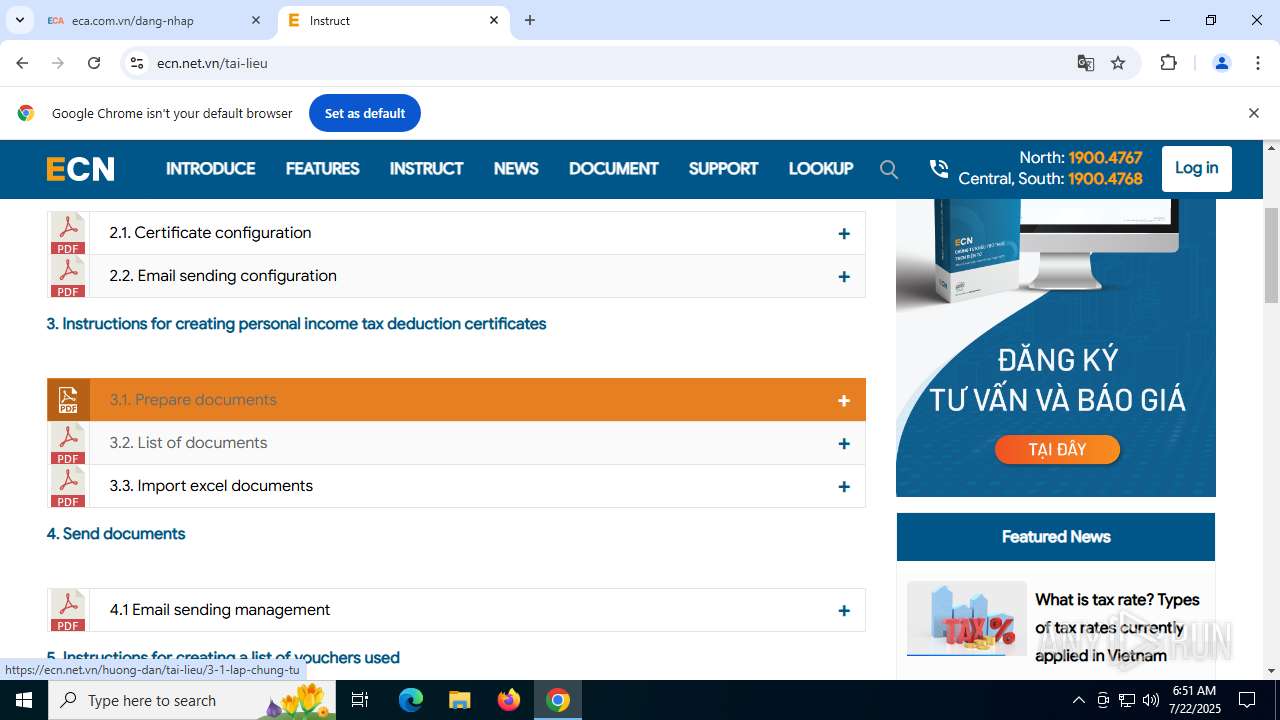Open the Chrome profile avatar
This screenshot has width=1280, height=720.
tap(1221, 63)
